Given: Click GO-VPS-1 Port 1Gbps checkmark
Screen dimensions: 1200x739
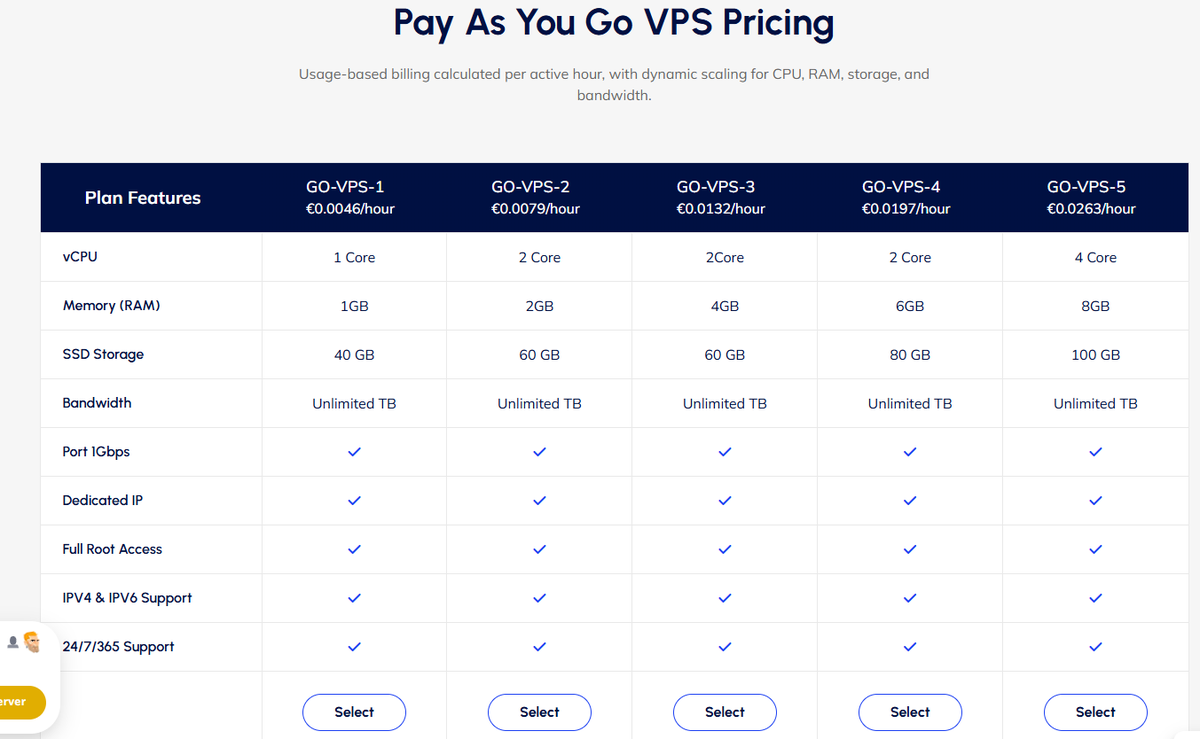Looking at the screenshot, I should (354, 452).
